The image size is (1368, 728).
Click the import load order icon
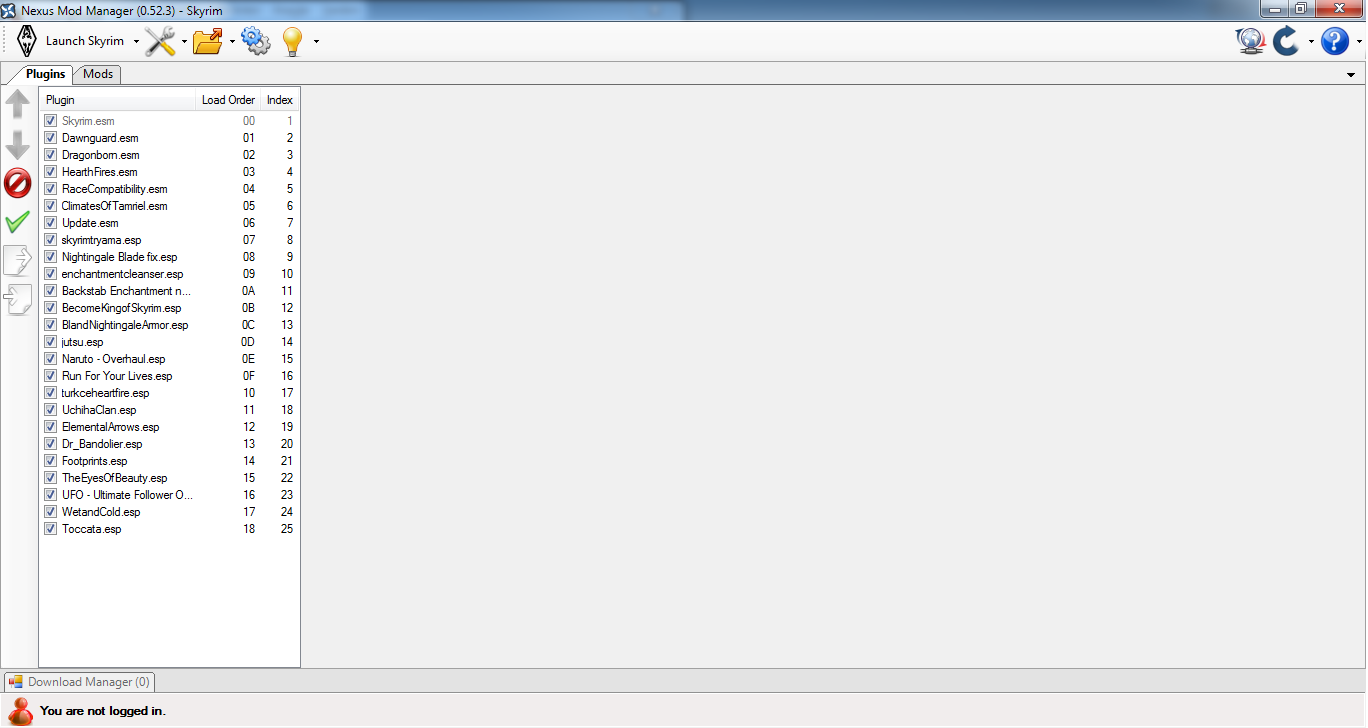pos(18,299)
